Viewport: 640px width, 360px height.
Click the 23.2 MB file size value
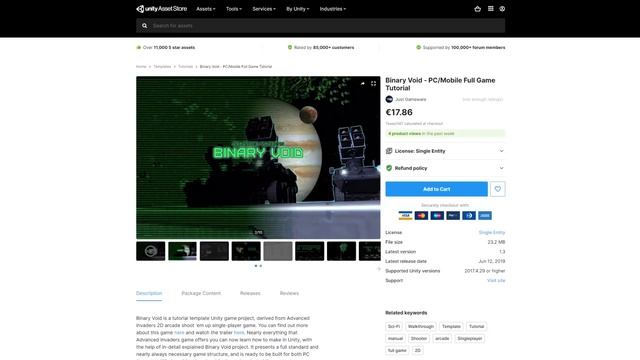click(496, 242)
